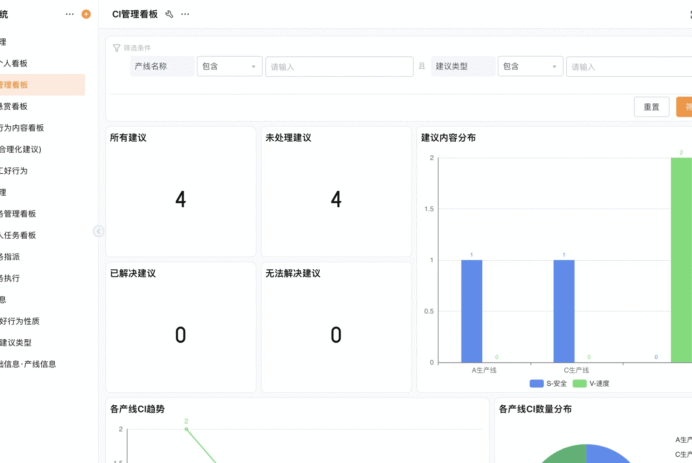Toggle the S-安全 blue legend swatch
This screenshot has width=692, height=463.
tap(536, 383)
